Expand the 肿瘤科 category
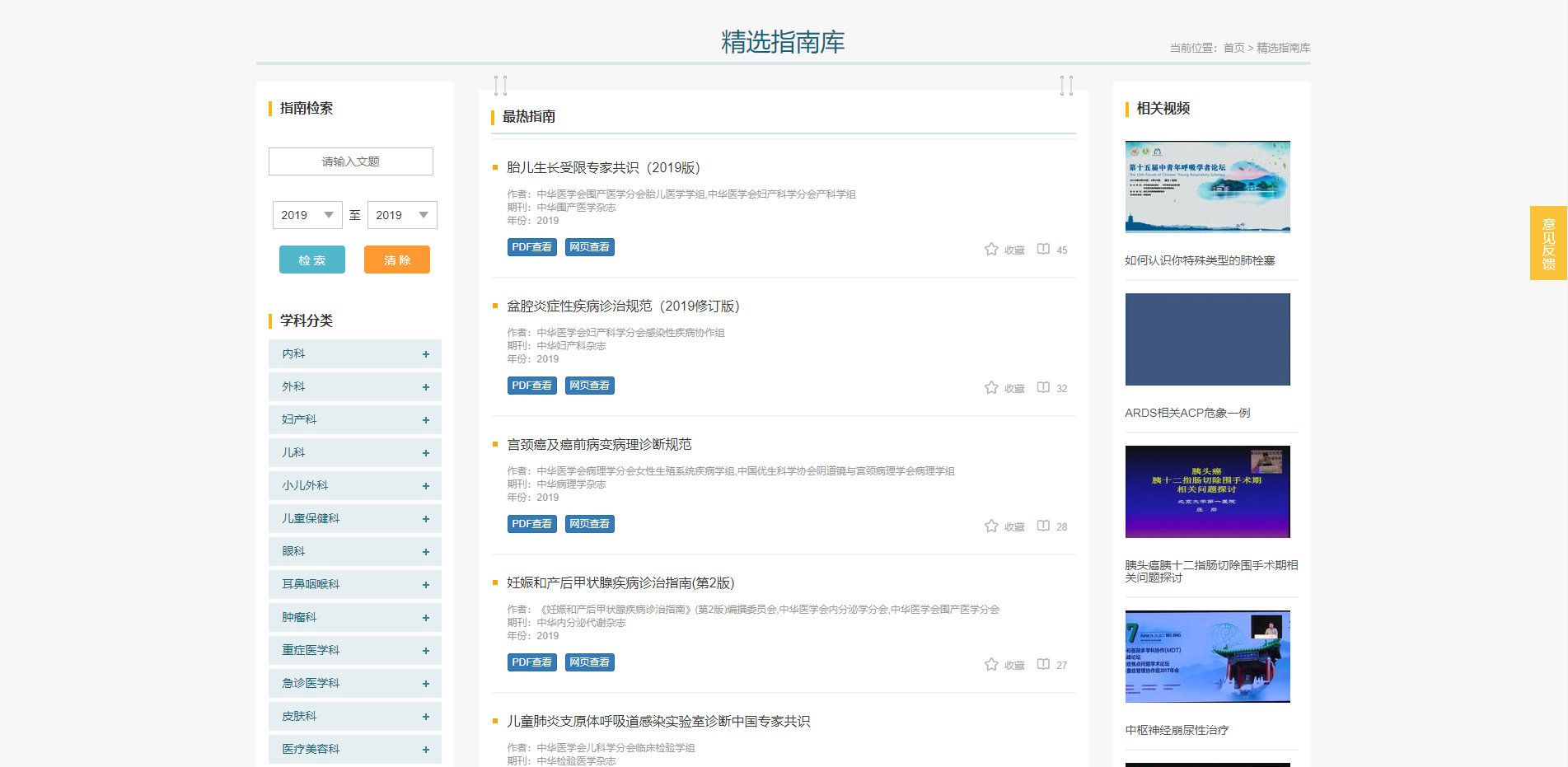Viewport: 1568px width, 767px height. click(425, 618)
